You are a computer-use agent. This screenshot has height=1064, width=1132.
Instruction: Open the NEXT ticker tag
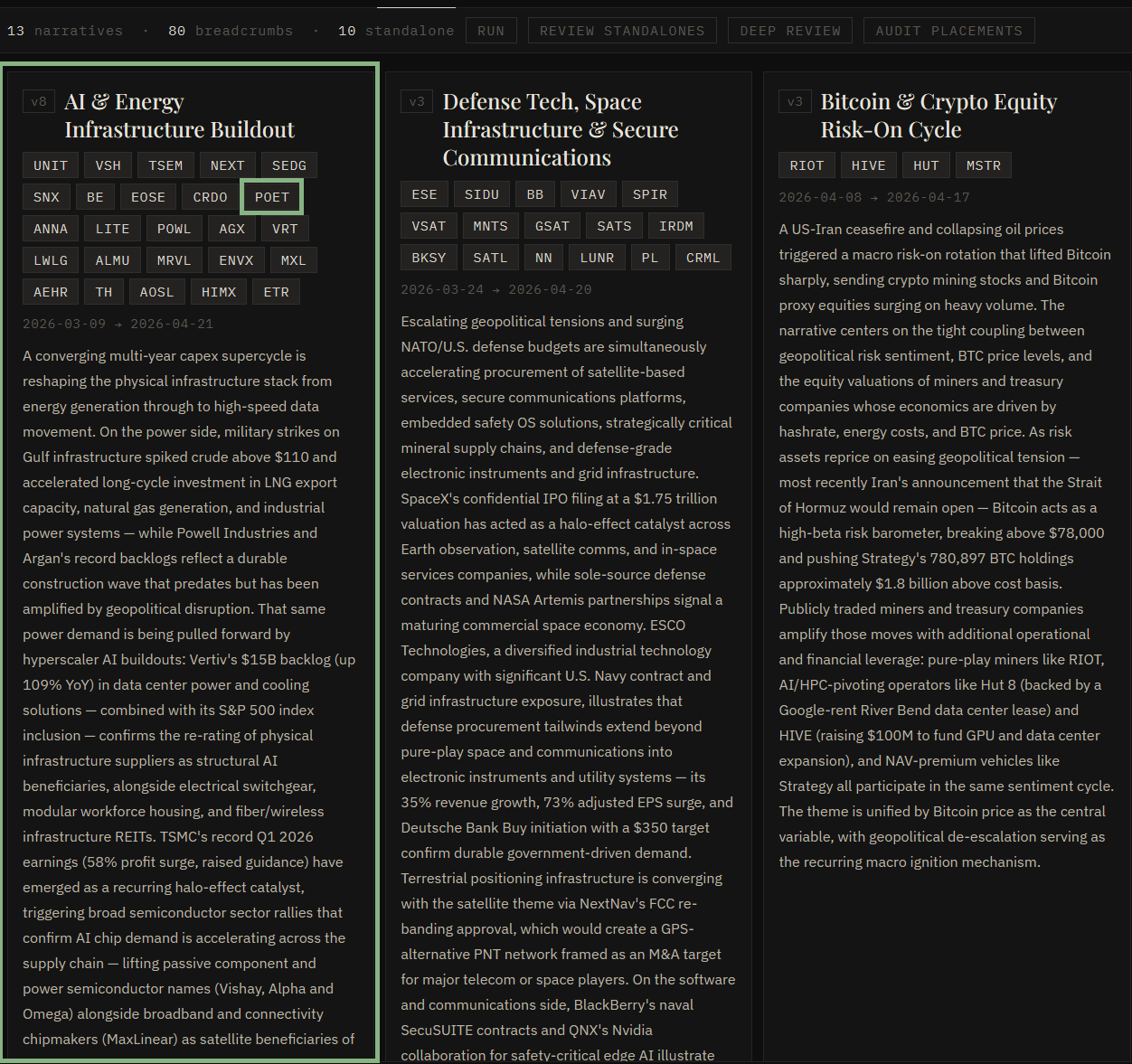(228, 165)
